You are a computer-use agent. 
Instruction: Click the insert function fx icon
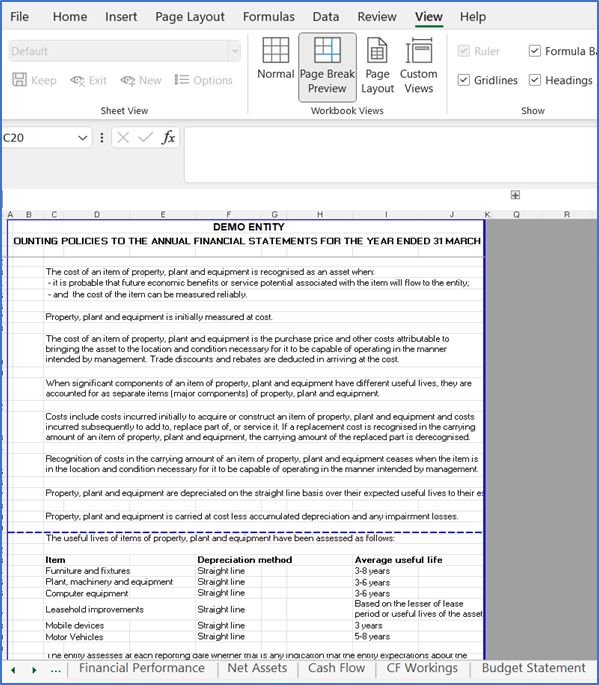(168, 138)
